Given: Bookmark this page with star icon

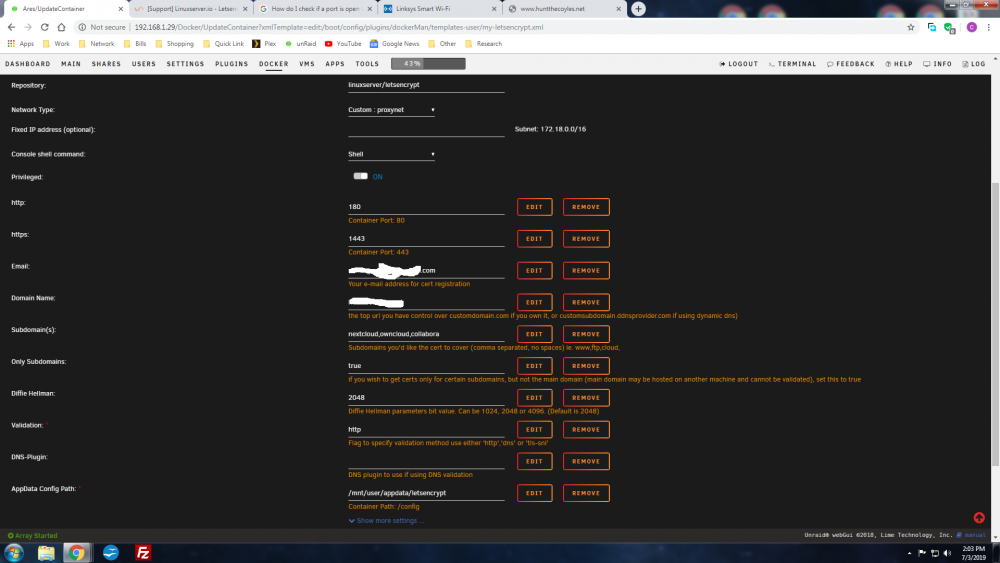Looking at the screenshot, I should (x=911, y=27).
